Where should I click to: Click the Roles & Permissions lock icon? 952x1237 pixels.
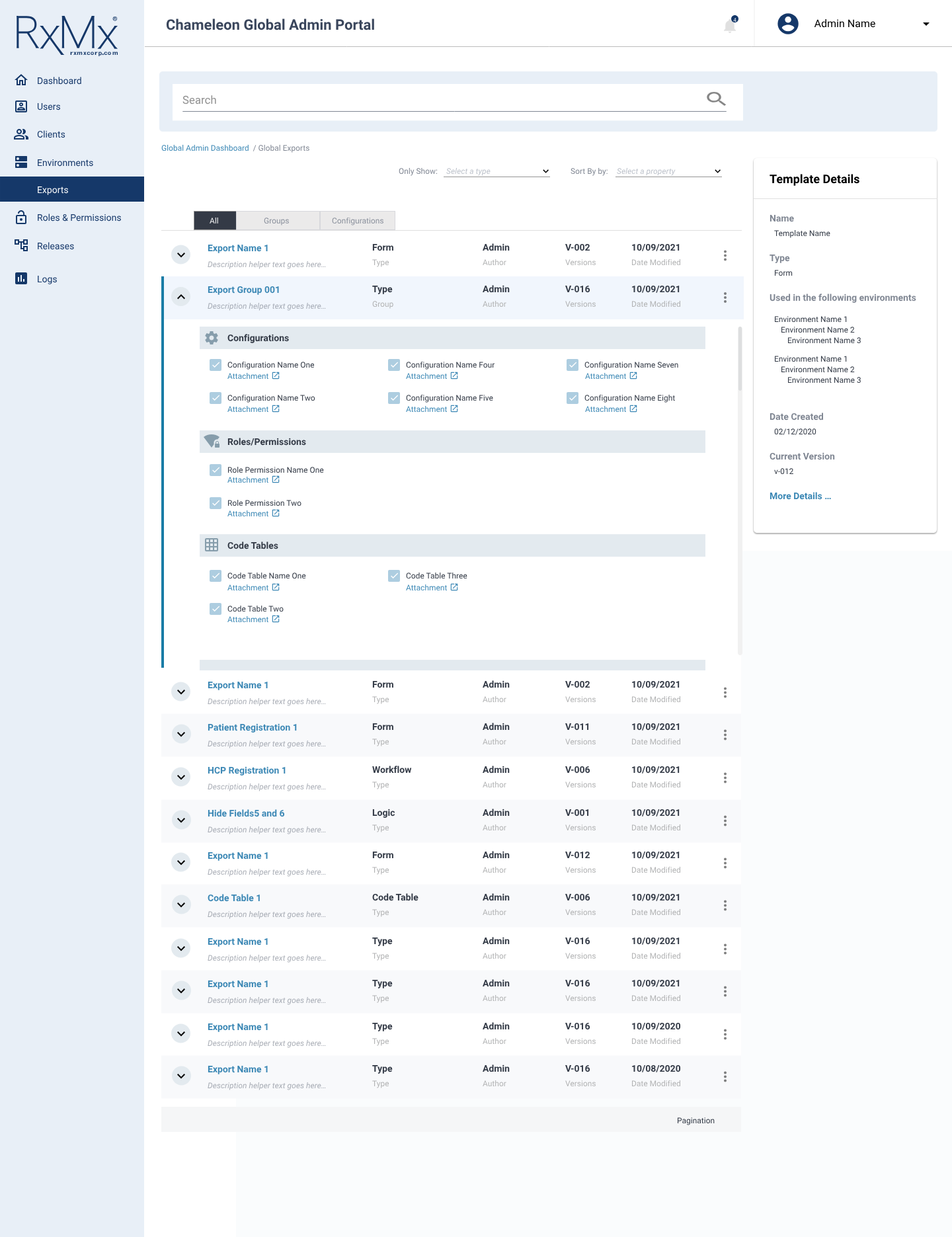pyautogui.click(x=21, y=217)
